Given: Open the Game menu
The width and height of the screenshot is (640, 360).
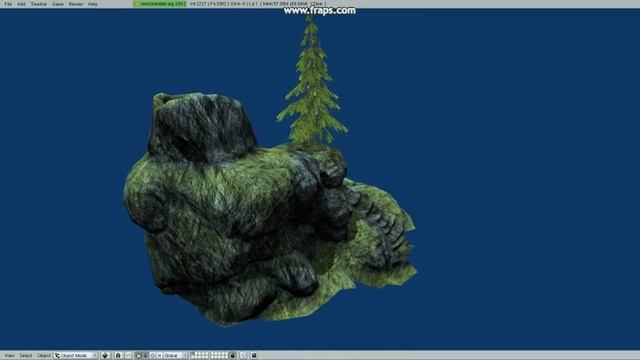Looking at the screenshot, I should [58, 4].
